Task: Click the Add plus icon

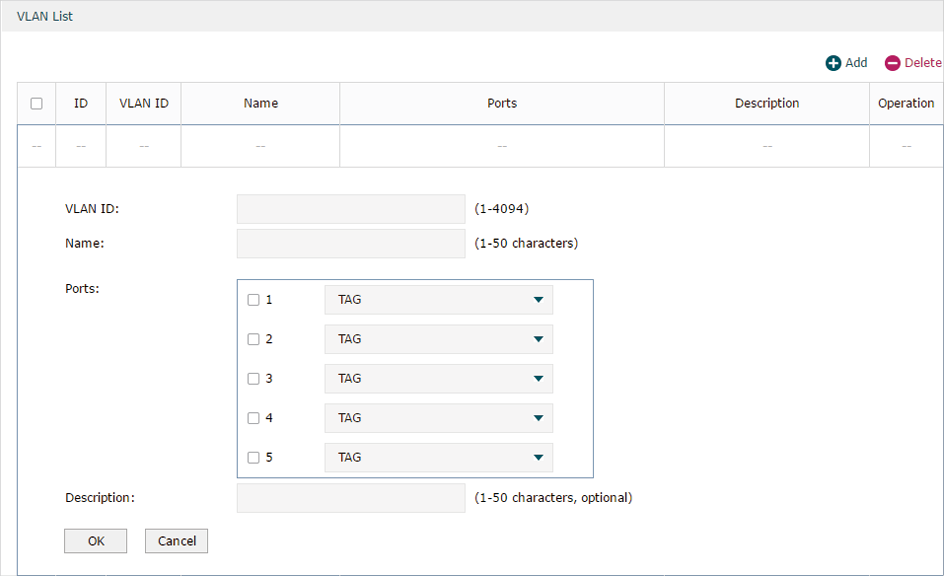Action: coord(833,63)
